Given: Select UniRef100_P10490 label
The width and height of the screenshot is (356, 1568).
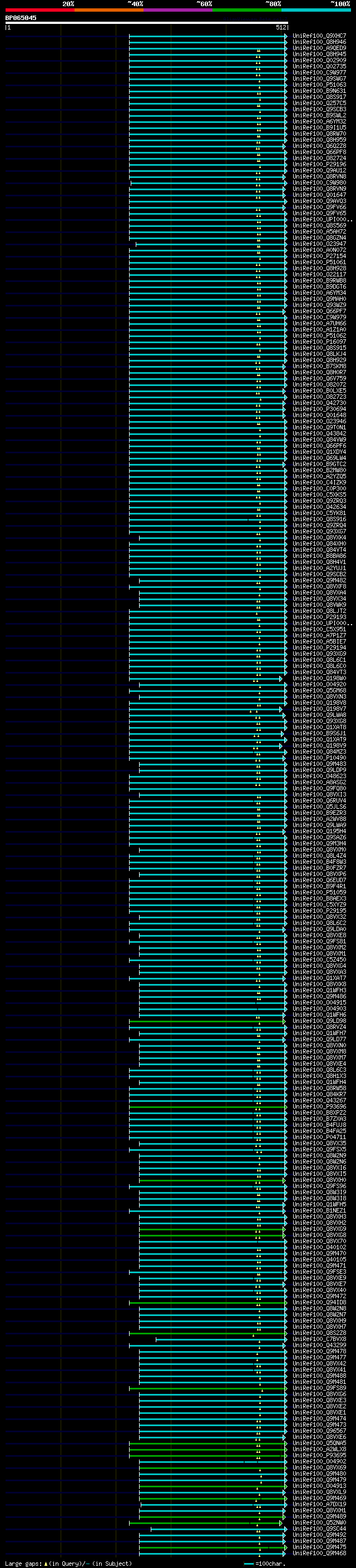Looking at the screenshot, I should coord(319,758).
